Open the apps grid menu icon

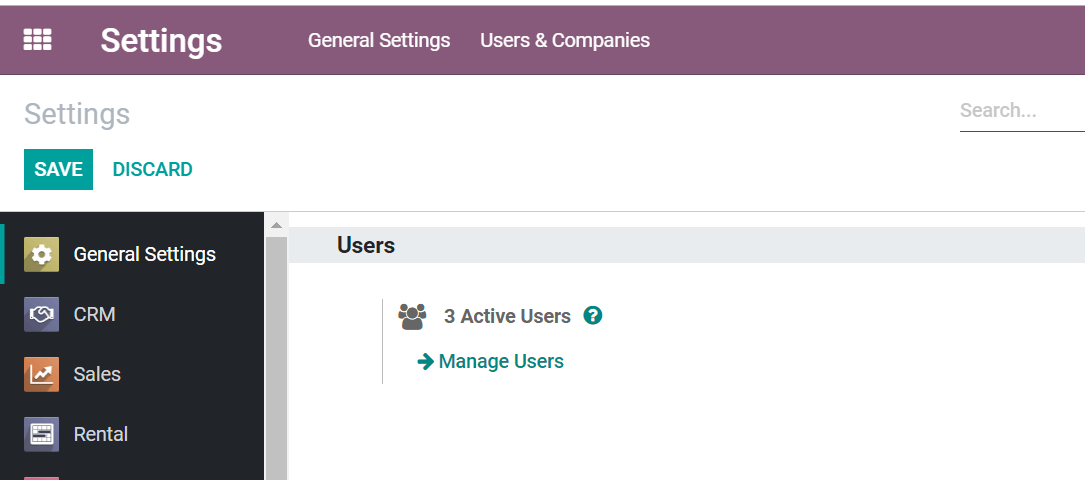click(37, 39)
